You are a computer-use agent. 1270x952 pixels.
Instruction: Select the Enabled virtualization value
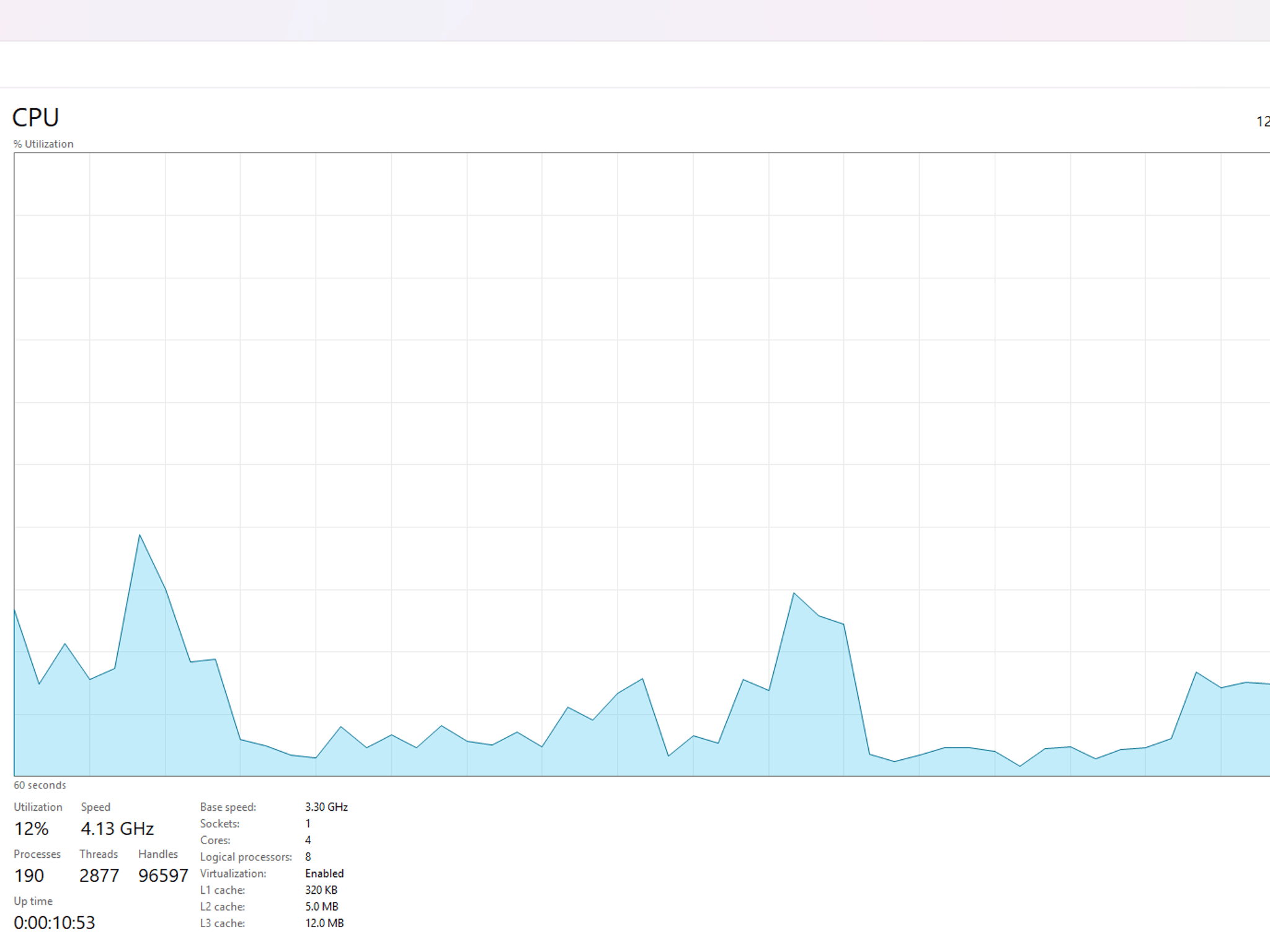(x=324, y=873)
